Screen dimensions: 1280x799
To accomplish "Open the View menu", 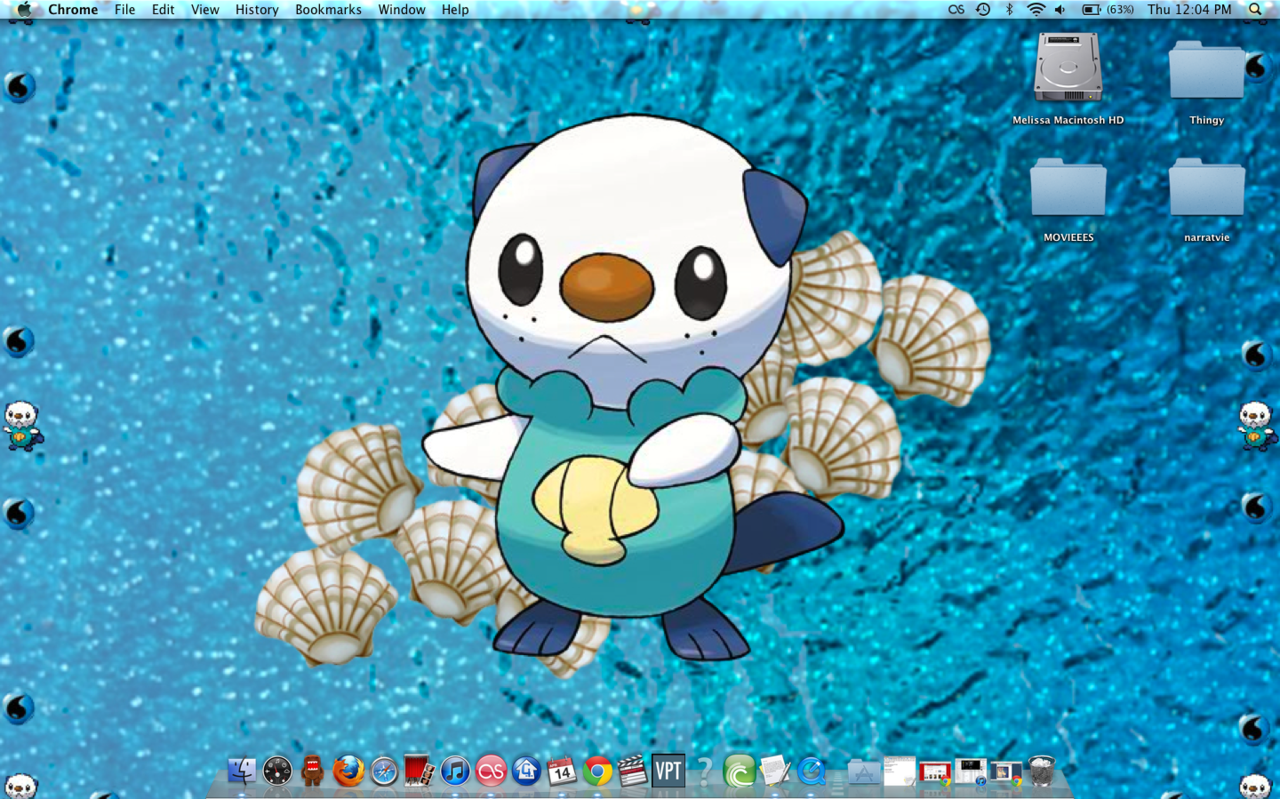I will 205,10.
